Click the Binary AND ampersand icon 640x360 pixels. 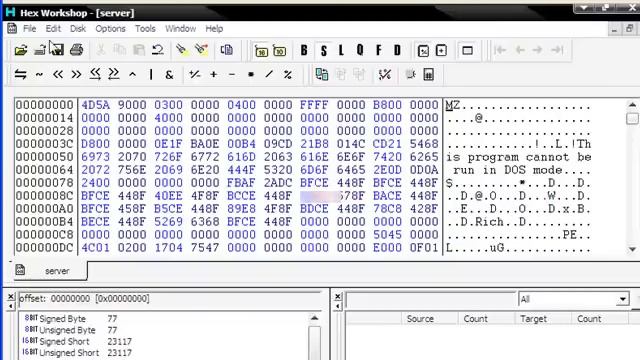coord(169,74)
